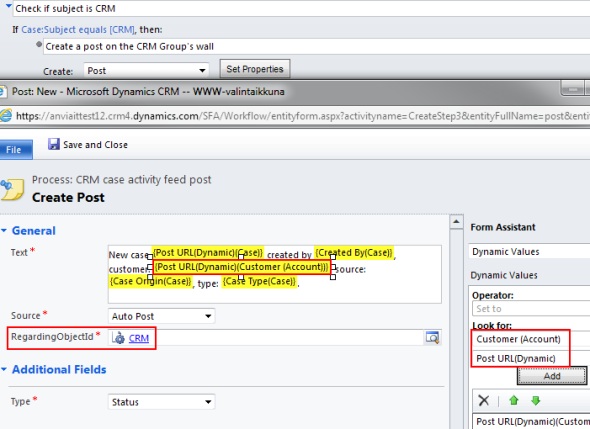This screenshot has width=590, height=429.
Task: Click the Set Properties button
Action: coord(255,69)
